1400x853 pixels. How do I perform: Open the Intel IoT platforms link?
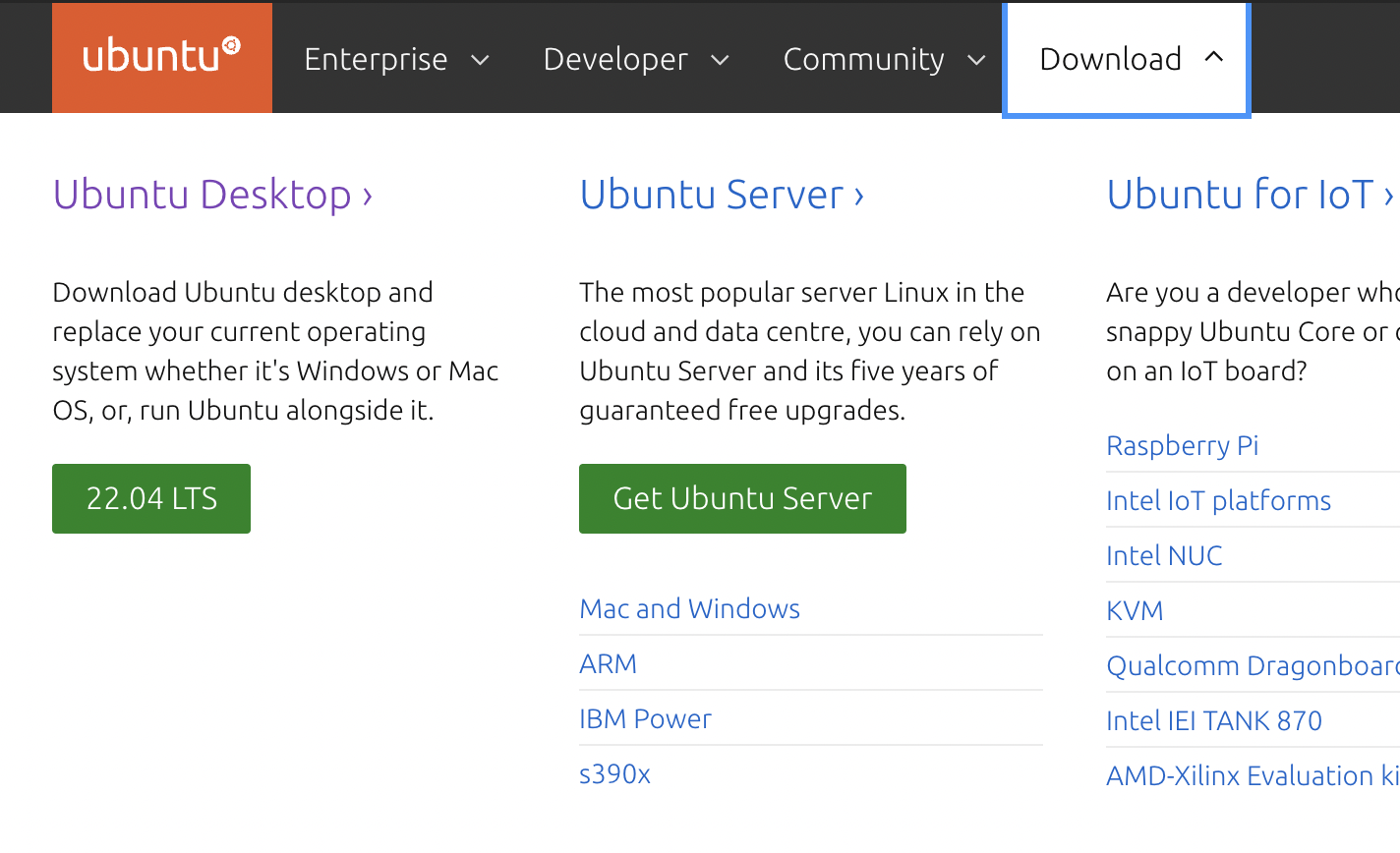pyautogui.click(x=1218, y=501)
